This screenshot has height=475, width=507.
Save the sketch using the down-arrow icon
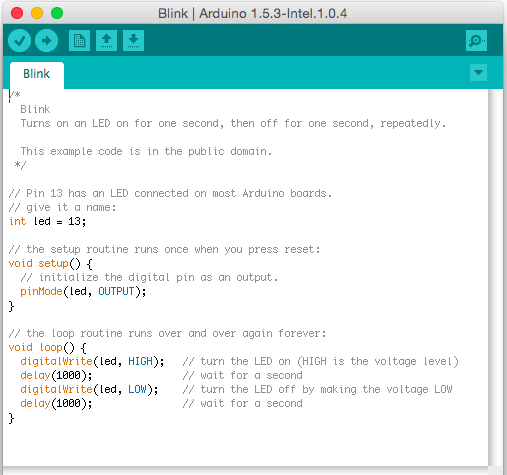pyautogui.click(x=133, y=41)
